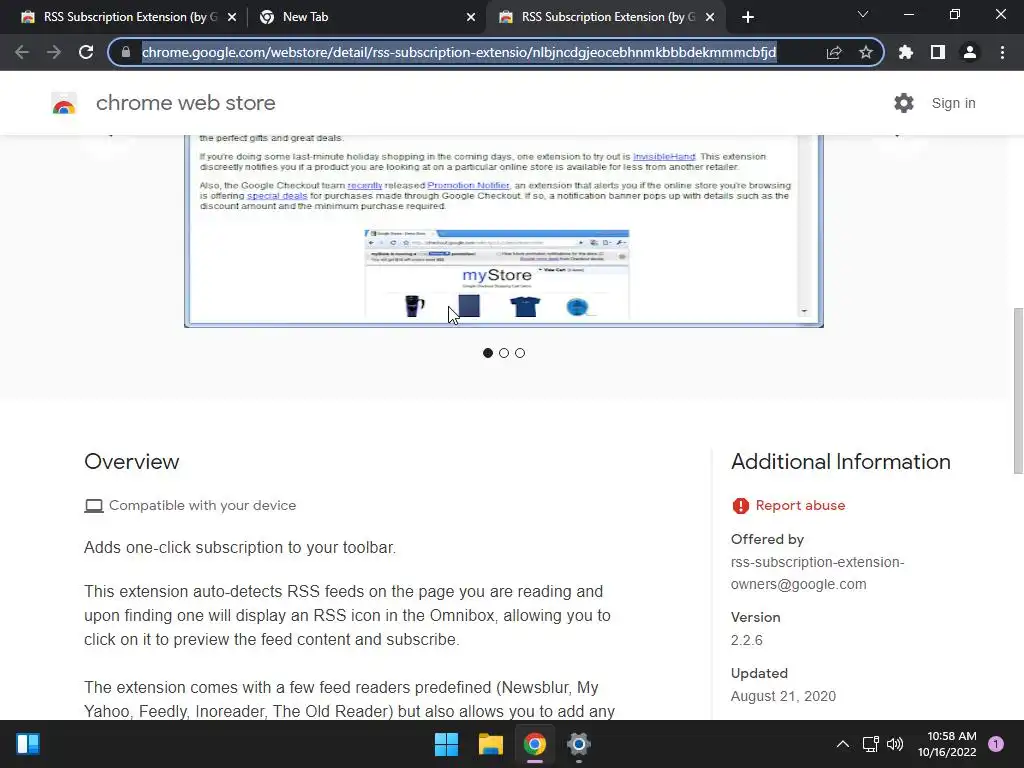Click the rss-subscription-extension-owners@google.com email
The height and width of the screenshot is (768, 1024).
[x=818, y=573]
